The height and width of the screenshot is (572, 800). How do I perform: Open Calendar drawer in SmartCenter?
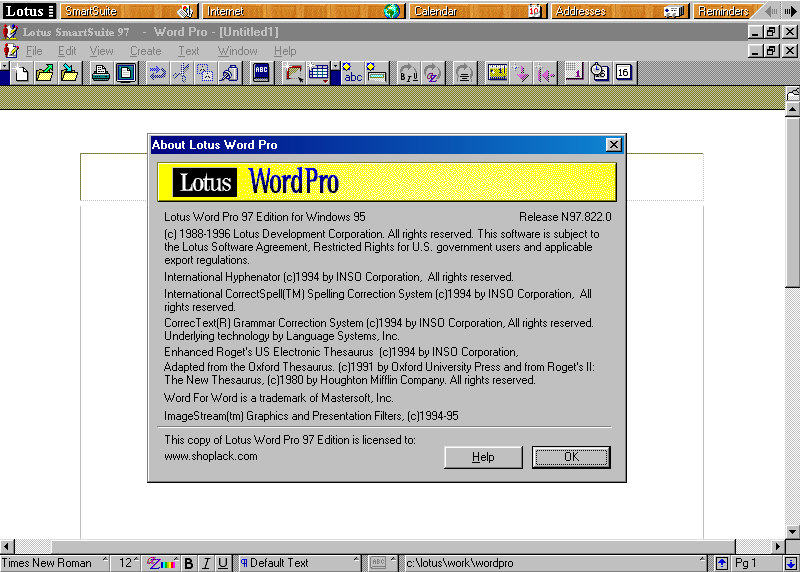click(x=478, y=11)
